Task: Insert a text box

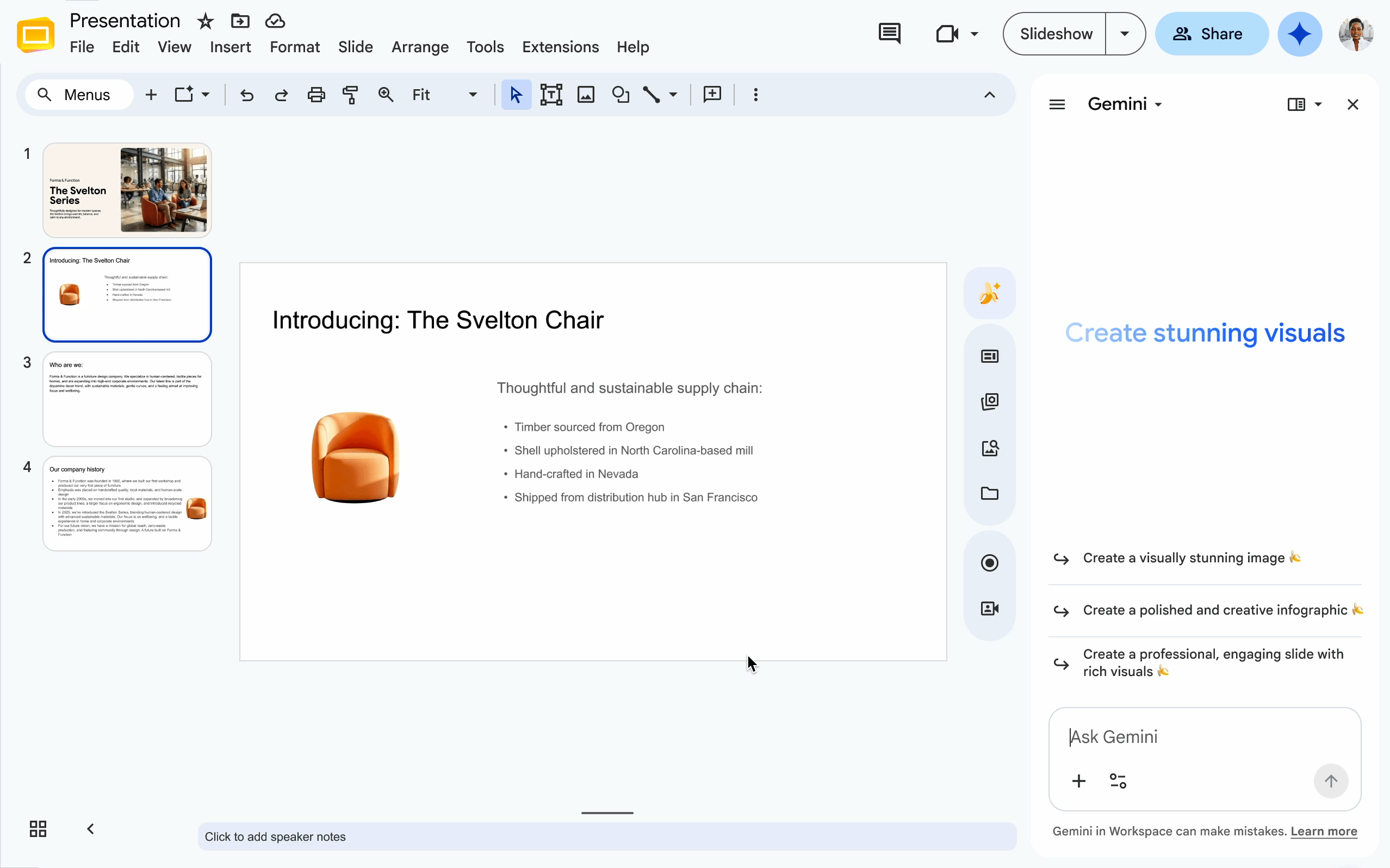Action: pyautogui.click(x=551, y=95)
